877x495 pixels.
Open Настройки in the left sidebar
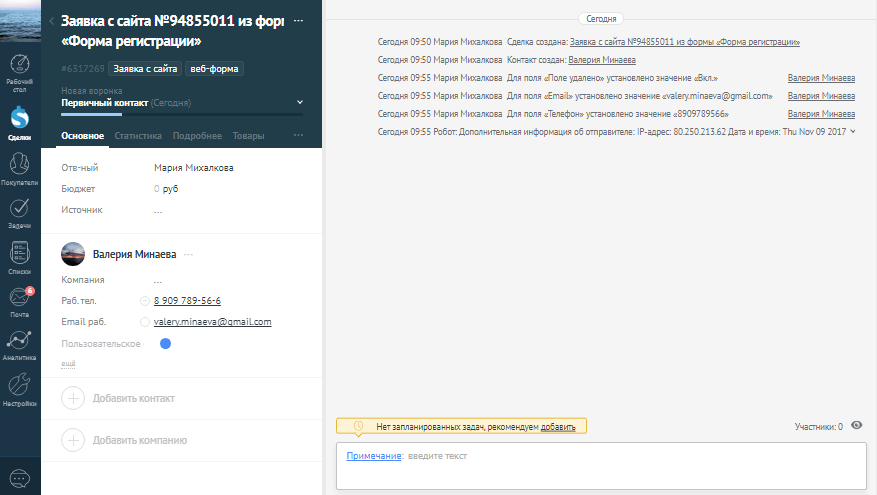19,388
